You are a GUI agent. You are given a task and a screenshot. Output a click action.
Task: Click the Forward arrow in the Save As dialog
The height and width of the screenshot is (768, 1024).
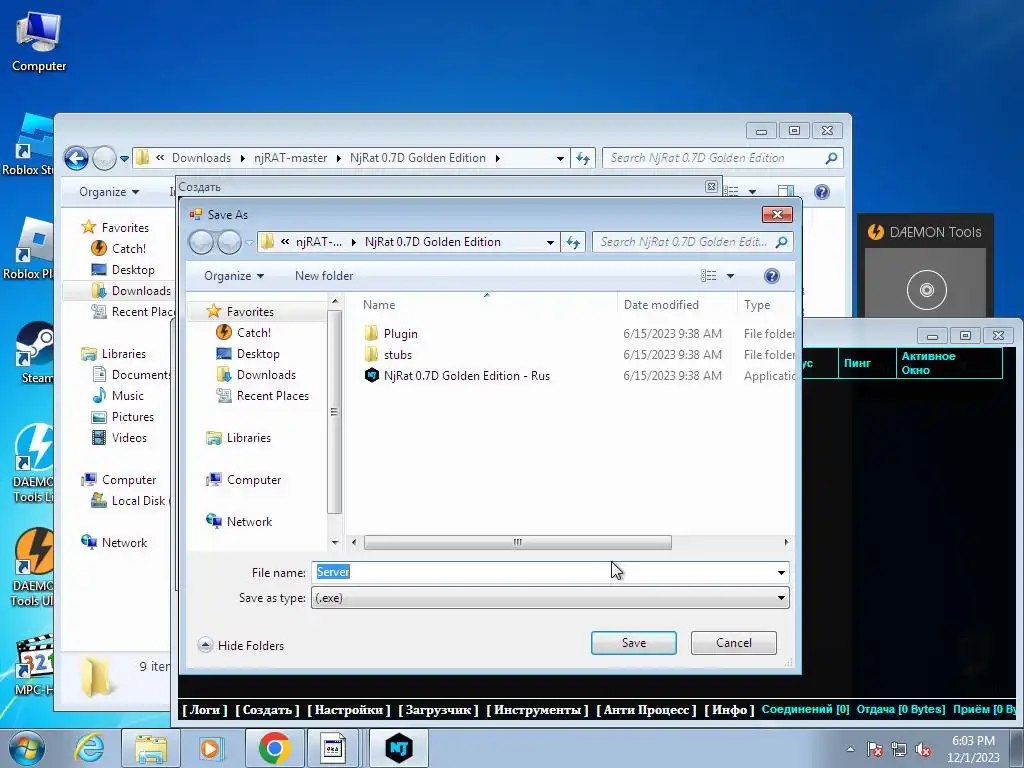pos(229,242)
